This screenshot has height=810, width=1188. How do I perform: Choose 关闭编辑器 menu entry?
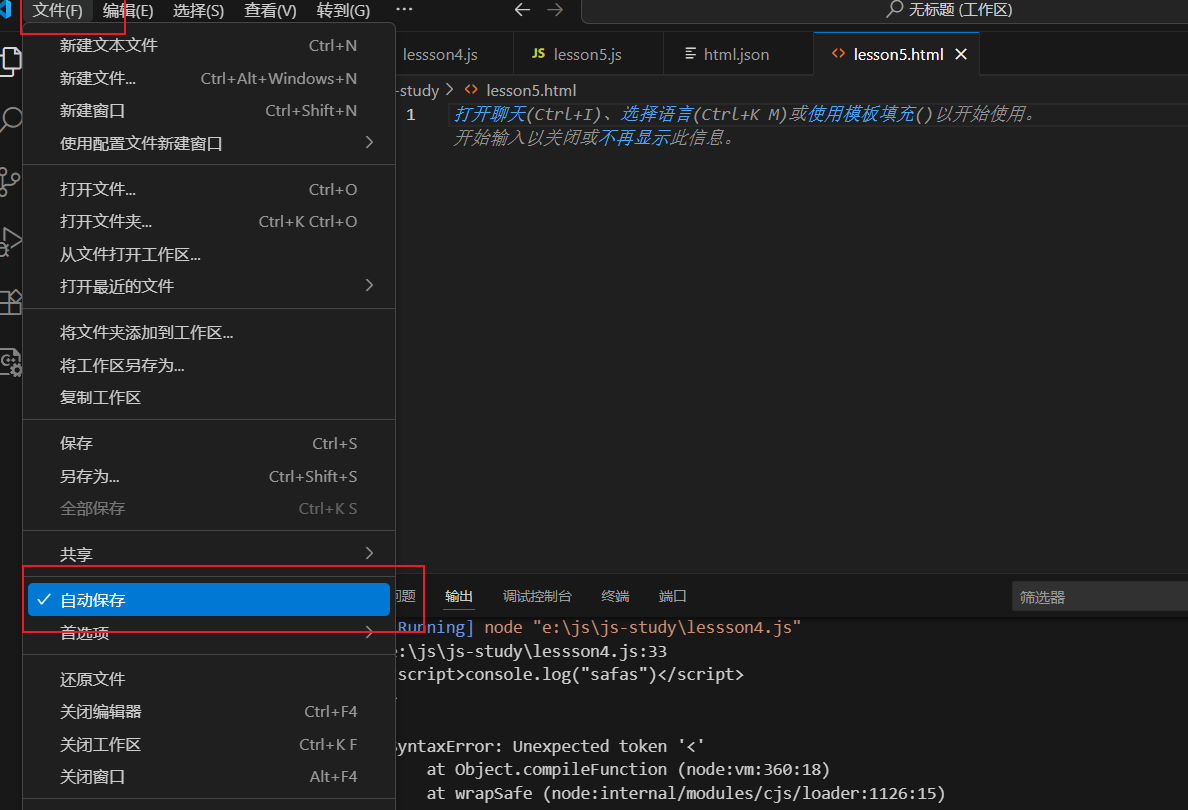pyautogui.click(x=209, y=711)
